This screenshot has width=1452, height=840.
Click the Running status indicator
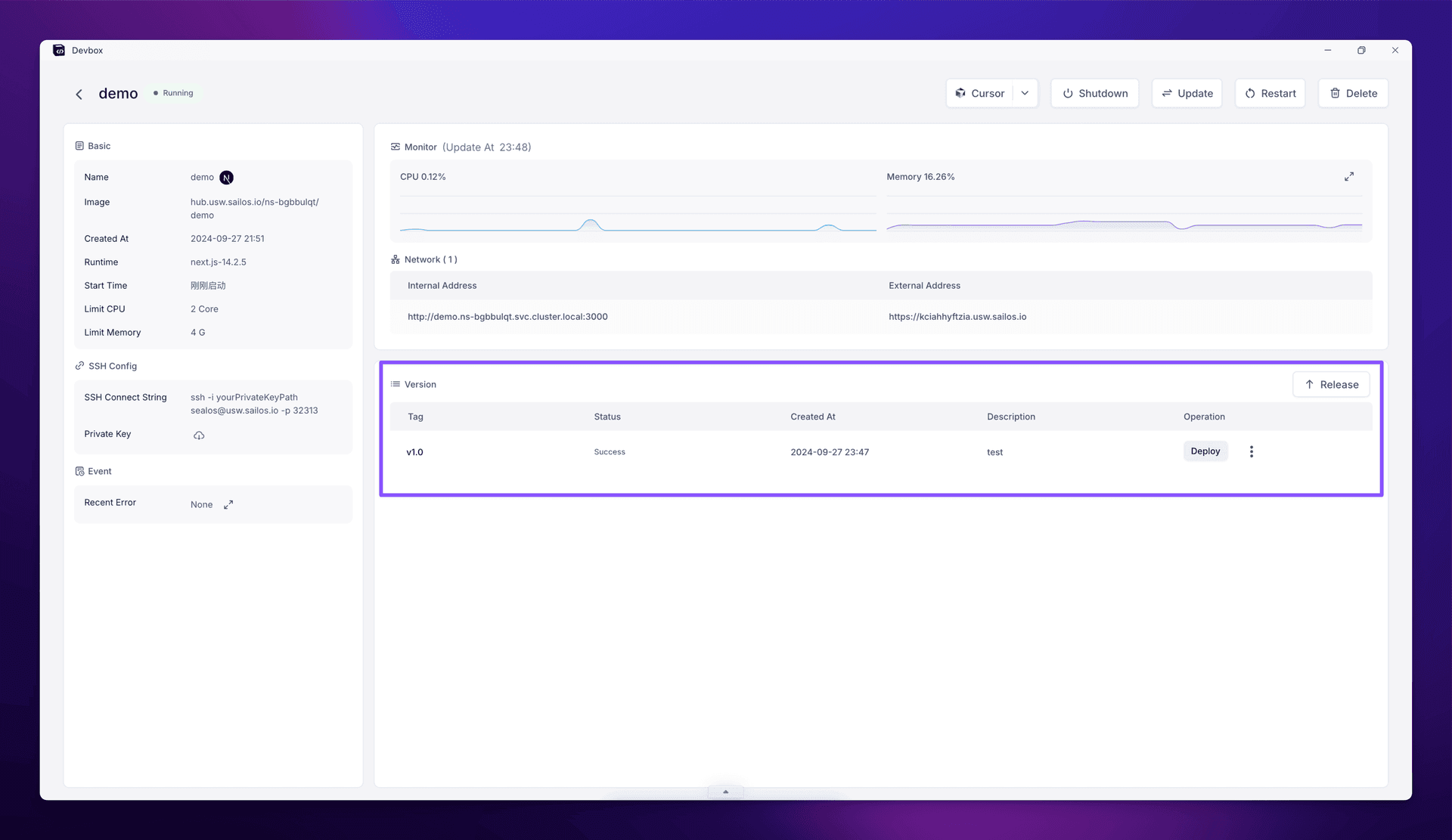(x=175, y=92)
